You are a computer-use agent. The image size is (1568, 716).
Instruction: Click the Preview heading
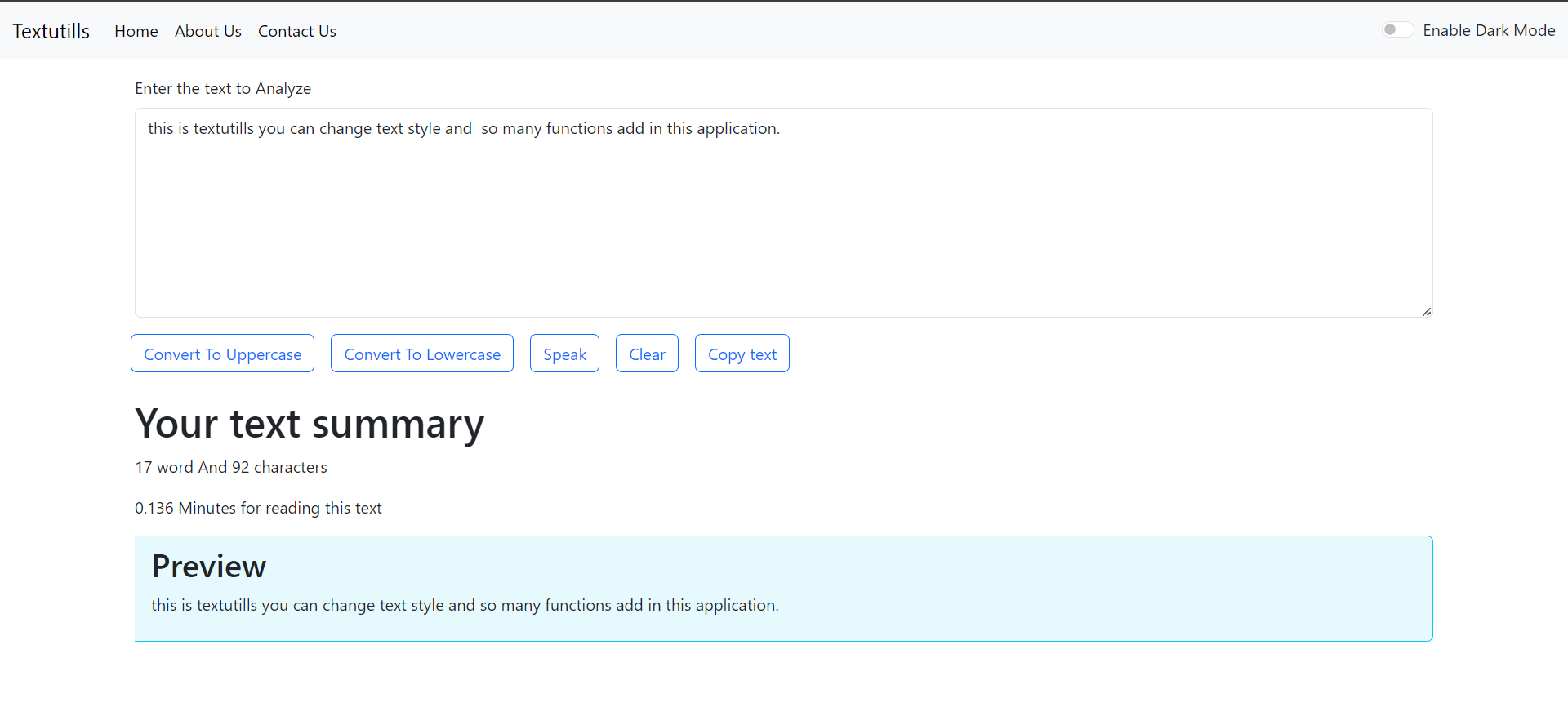pos(209,567)
